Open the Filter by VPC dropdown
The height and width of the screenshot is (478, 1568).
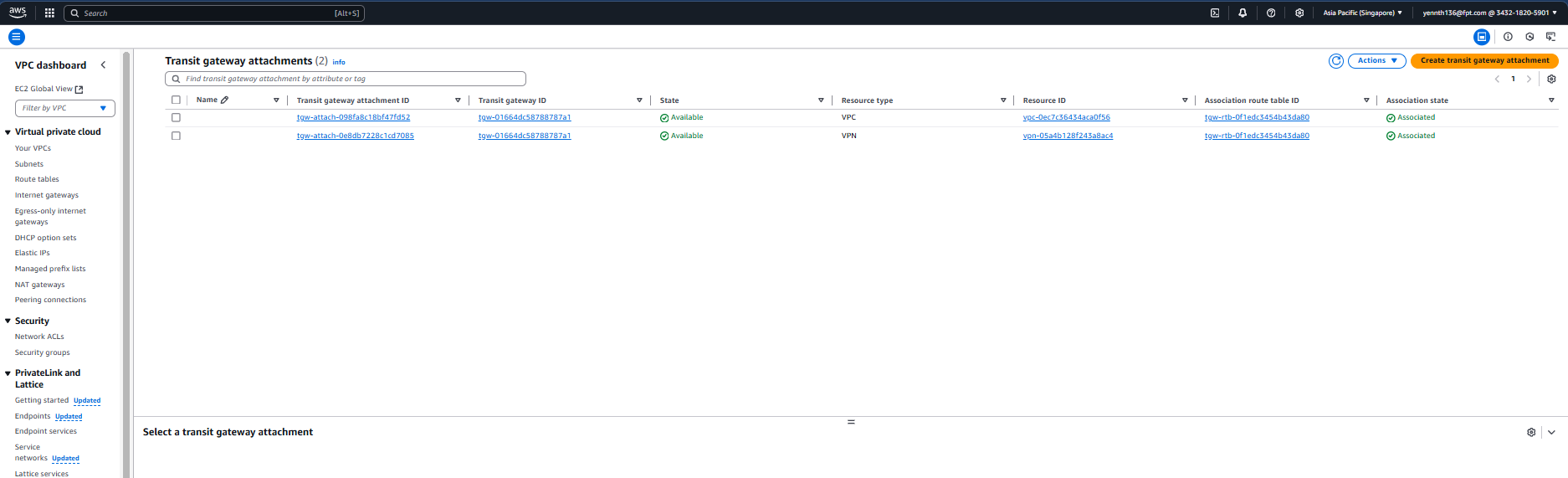point(65,108)
